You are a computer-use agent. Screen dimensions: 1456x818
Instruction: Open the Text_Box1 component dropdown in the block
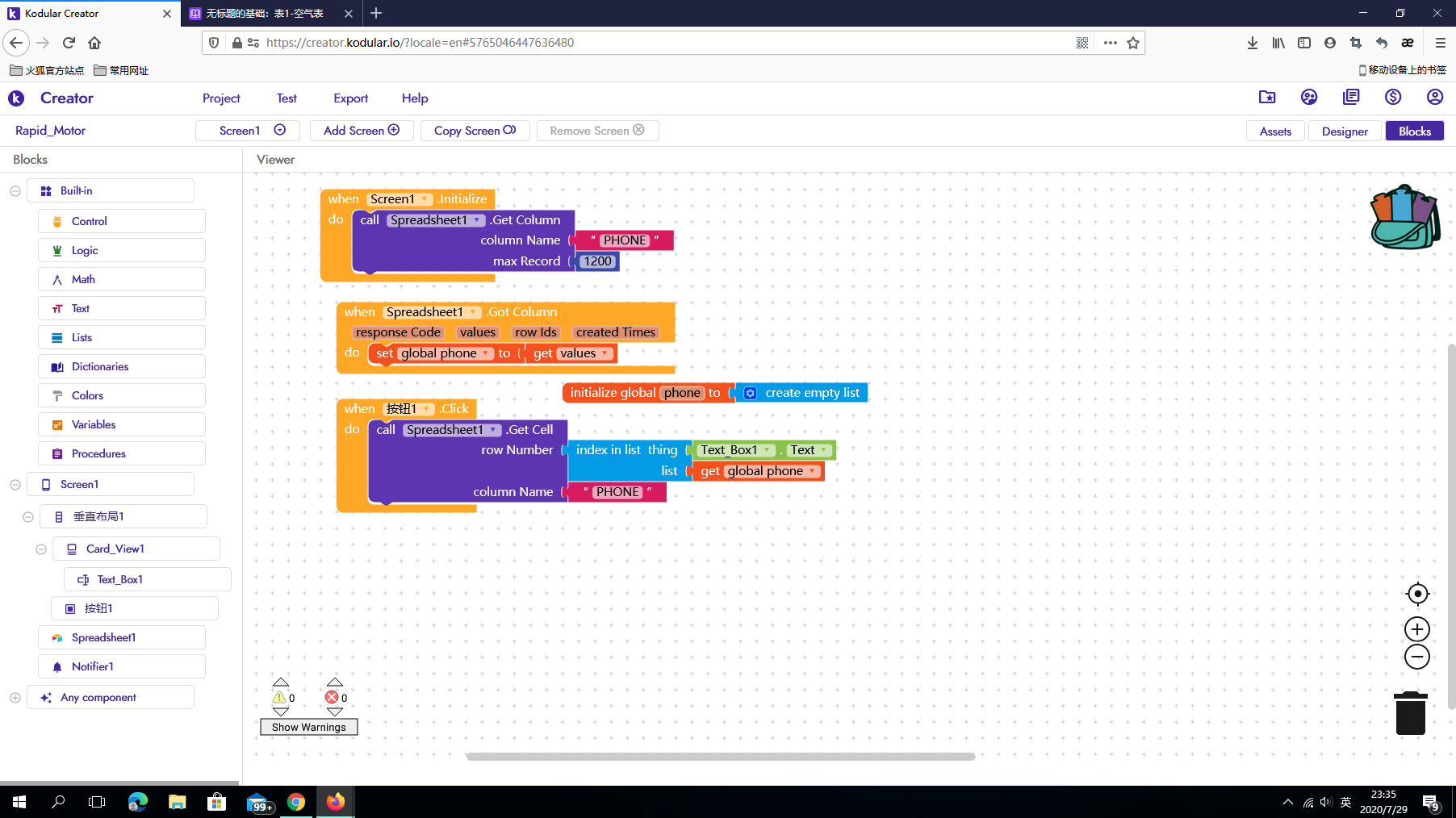point(767,450)
